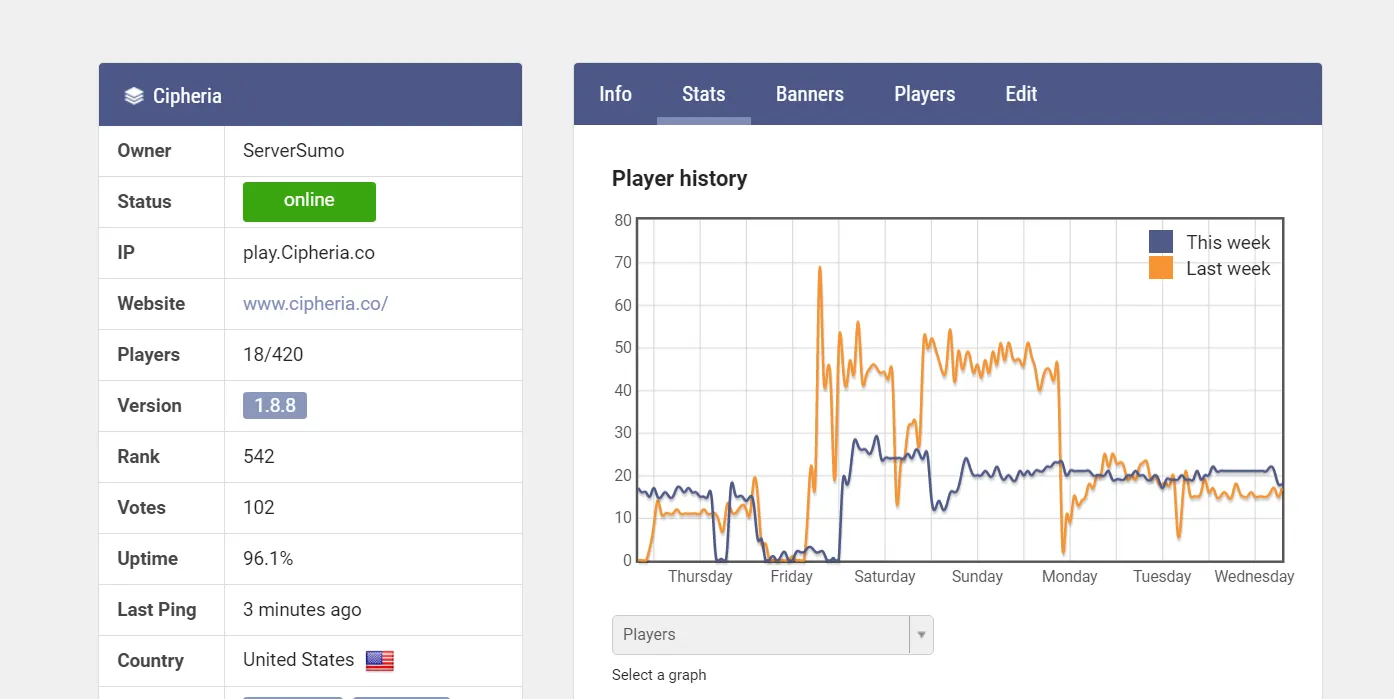
Task: Open the Info tab
Action: (615, 94)
